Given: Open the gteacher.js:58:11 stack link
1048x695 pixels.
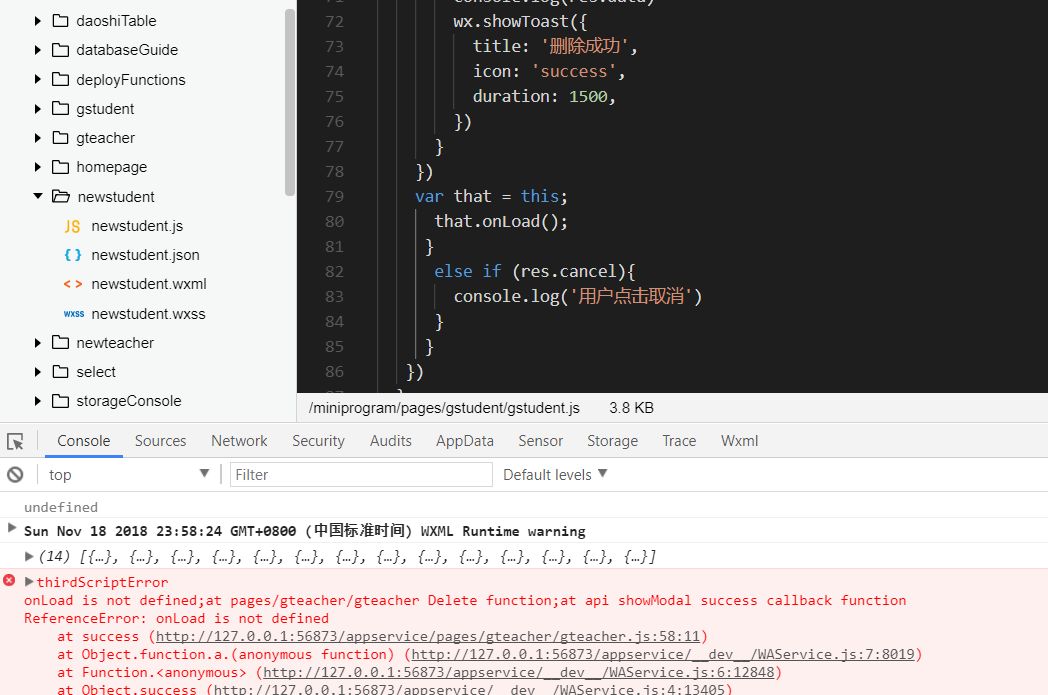Looking at the screenshot, I should click(x=428, y=636).
